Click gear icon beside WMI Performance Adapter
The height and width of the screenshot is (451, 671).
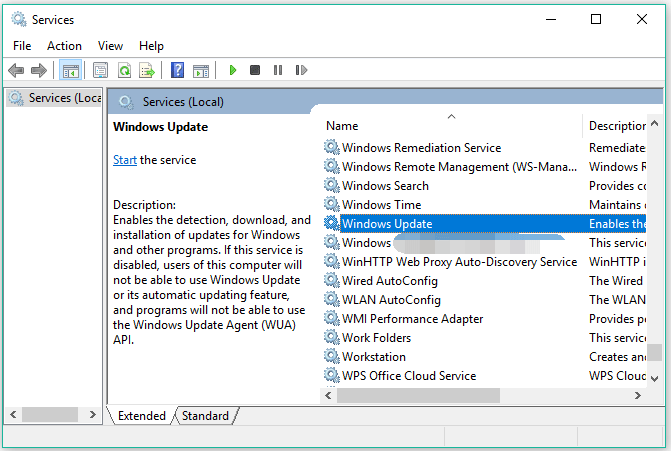click(331, 318)
